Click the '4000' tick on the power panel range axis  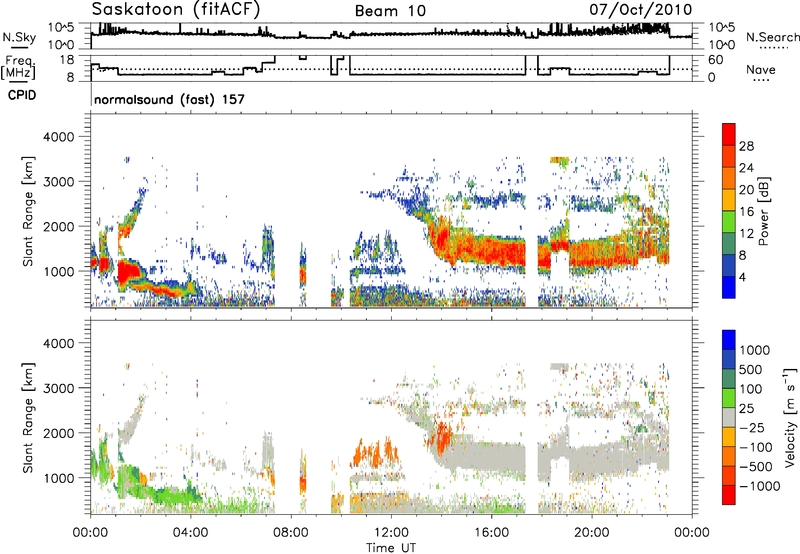point(58,137)
